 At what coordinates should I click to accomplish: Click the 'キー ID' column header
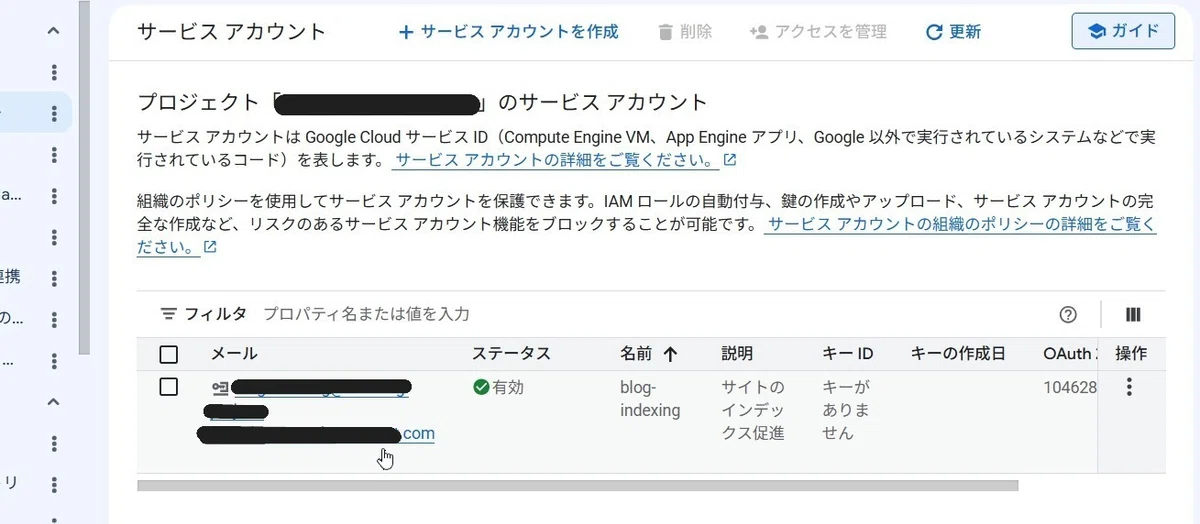tap(847, 354)
